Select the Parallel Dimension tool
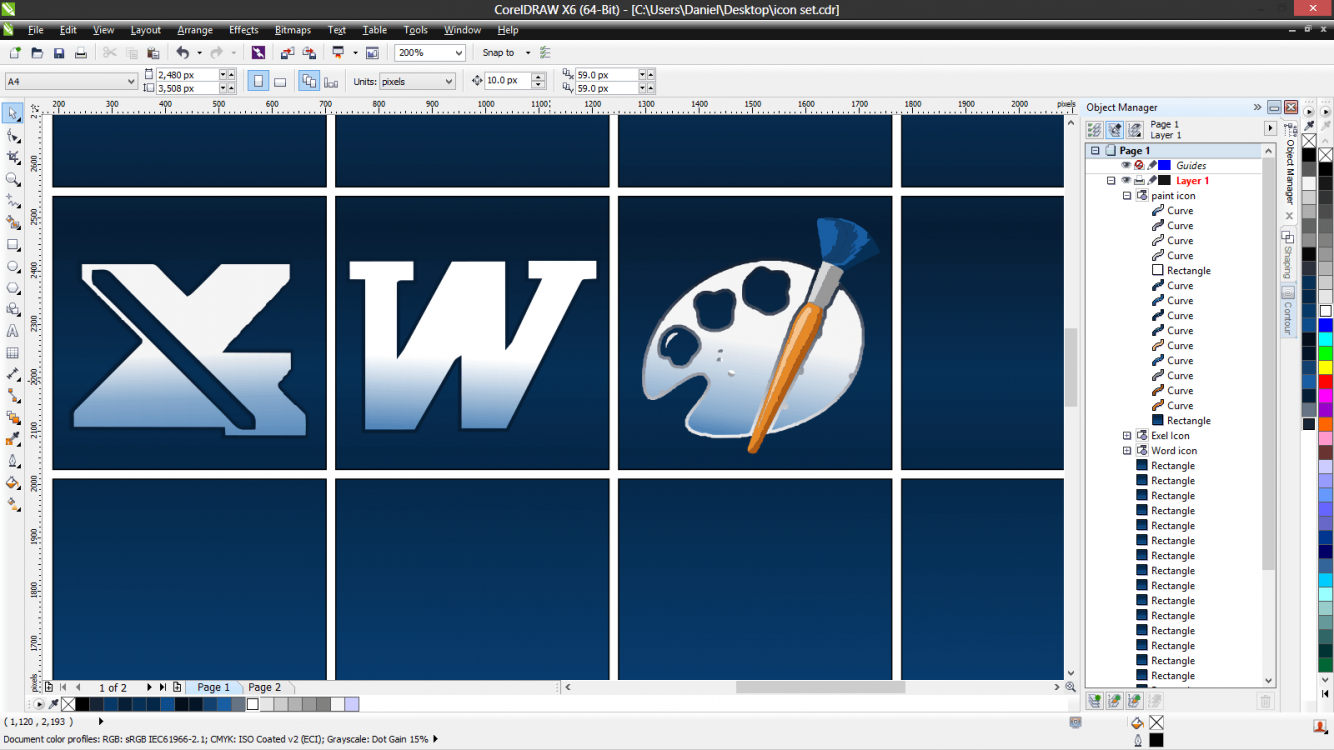This screenshot has width=1334, height=750. (13, 374)
